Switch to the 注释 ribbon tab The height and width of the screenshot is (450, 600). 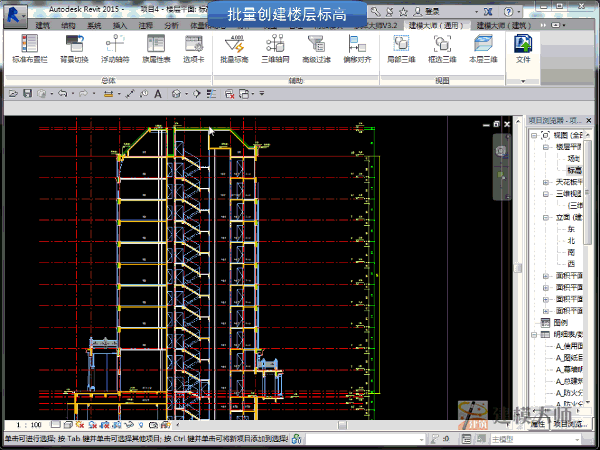(145, 26)
